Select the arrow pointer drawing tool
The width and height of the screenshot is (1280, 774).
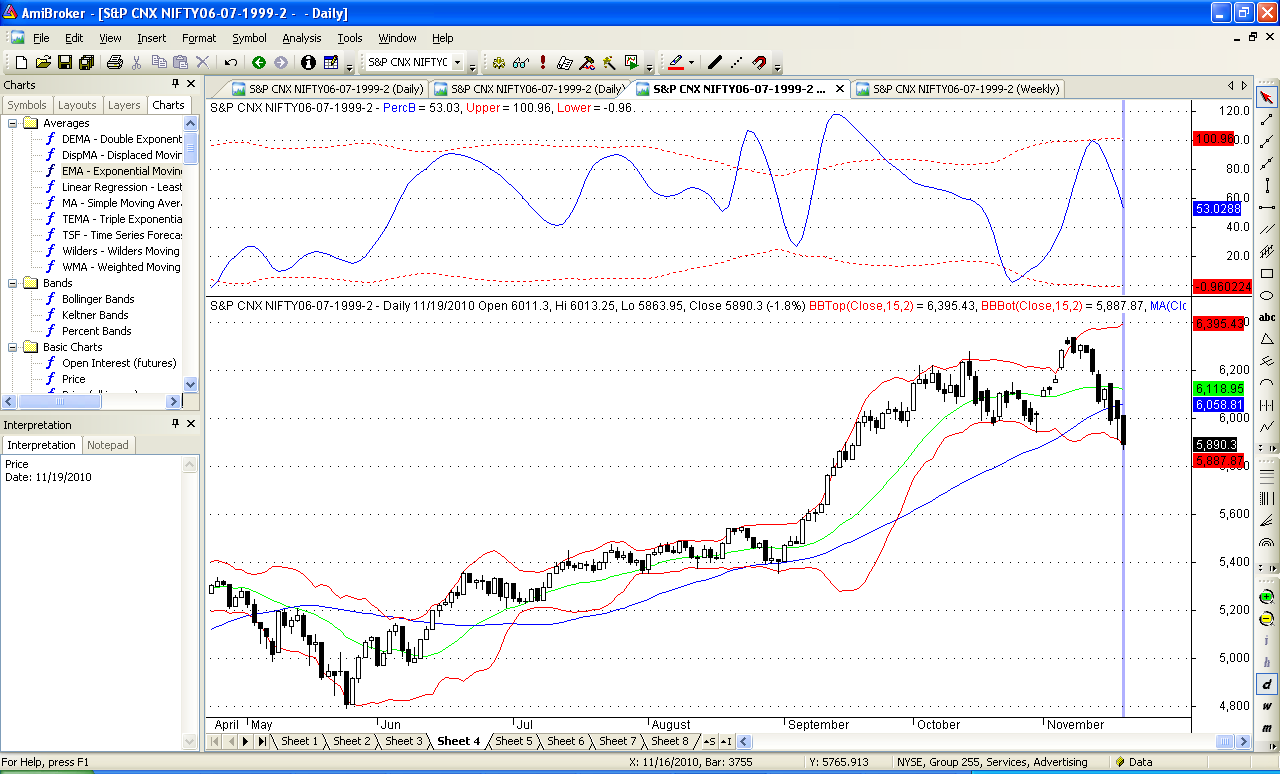[x=1267, y=97]
